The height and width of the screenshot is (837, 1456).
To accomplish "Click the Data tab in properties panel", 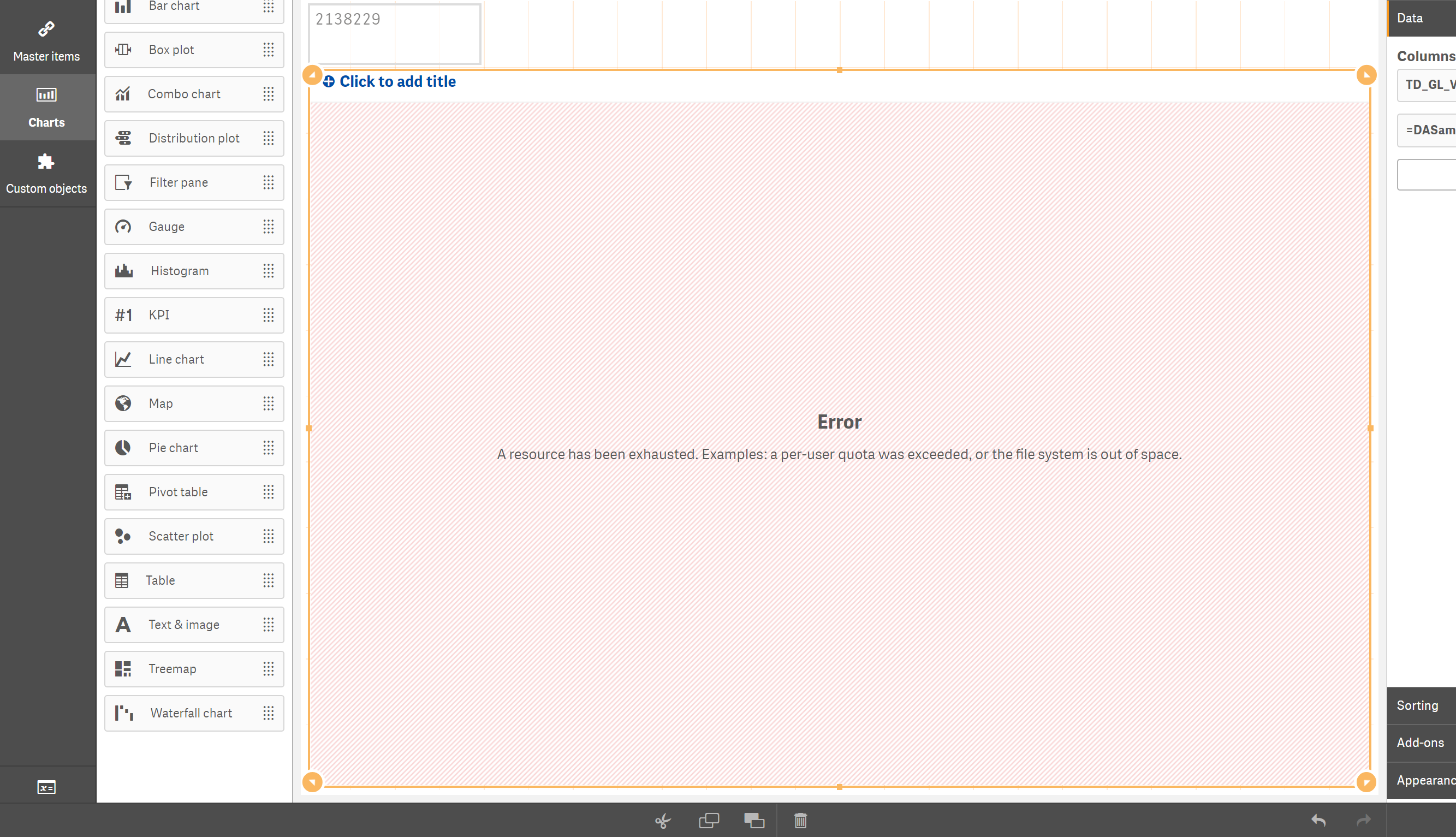I will click(x=1410, y=18).
